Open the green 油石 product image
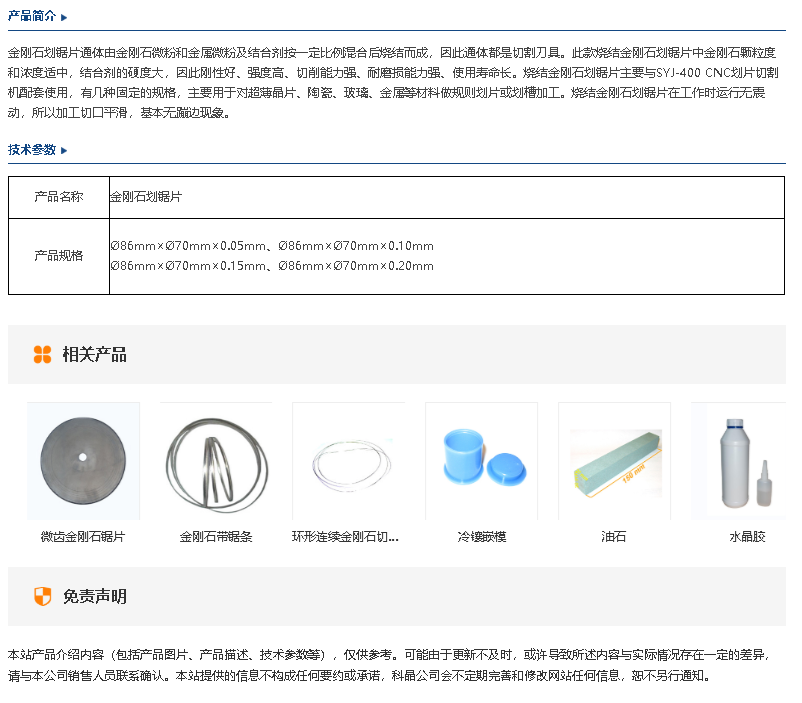Viewport: 802px width, 703px height. [x=614, y=461]
